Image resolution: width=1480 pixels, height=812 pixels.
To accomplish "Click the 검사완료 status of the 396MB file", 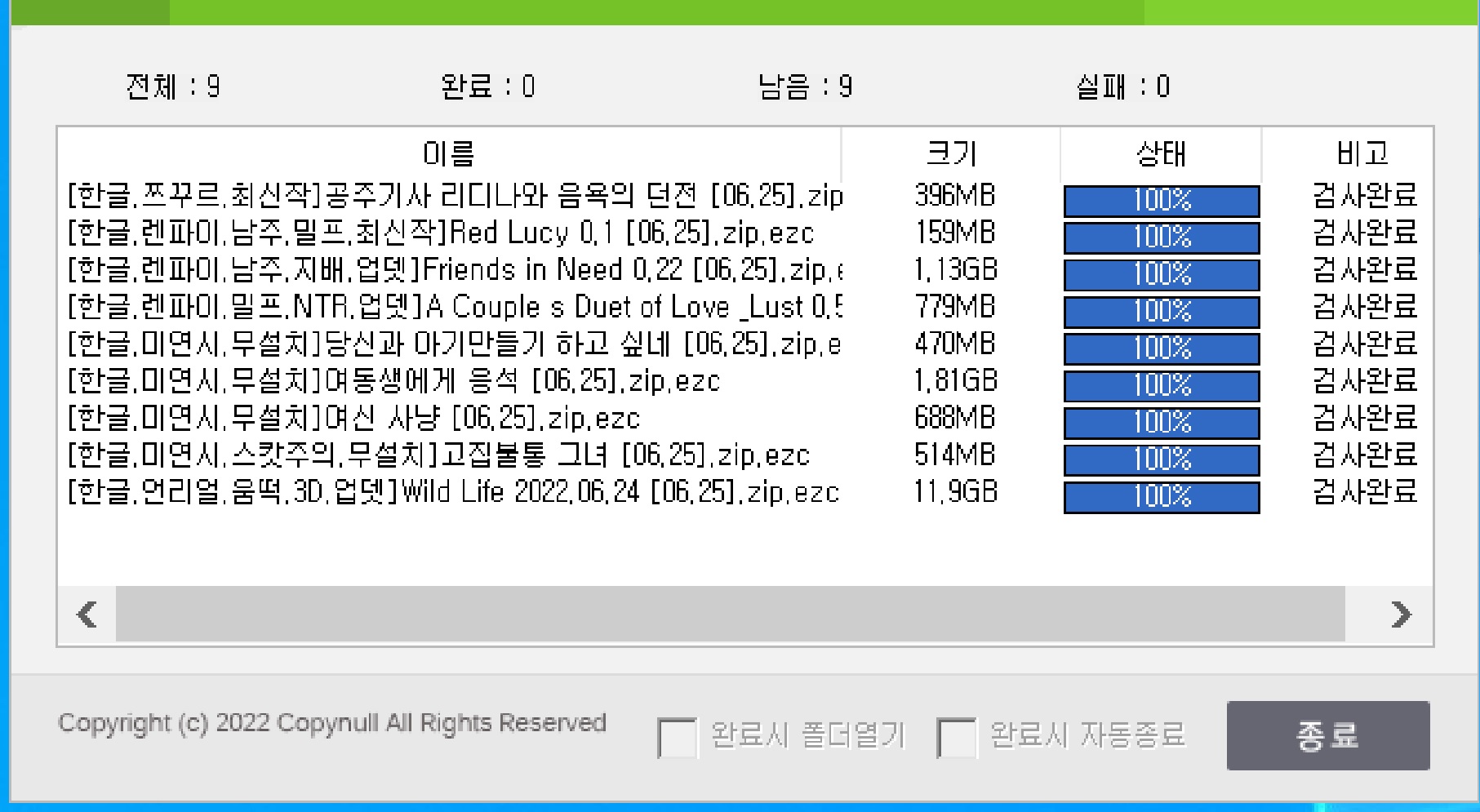I will pyautogui.click(x=1364, y=196).
